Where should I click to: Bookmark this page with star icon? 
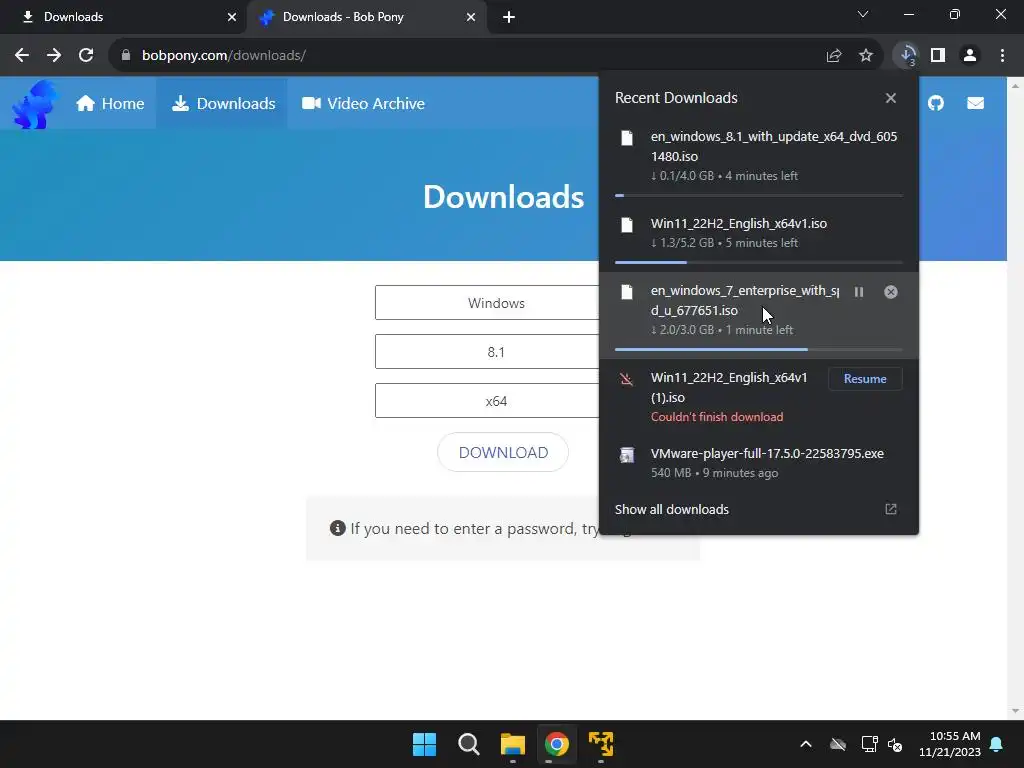point(865,56)
